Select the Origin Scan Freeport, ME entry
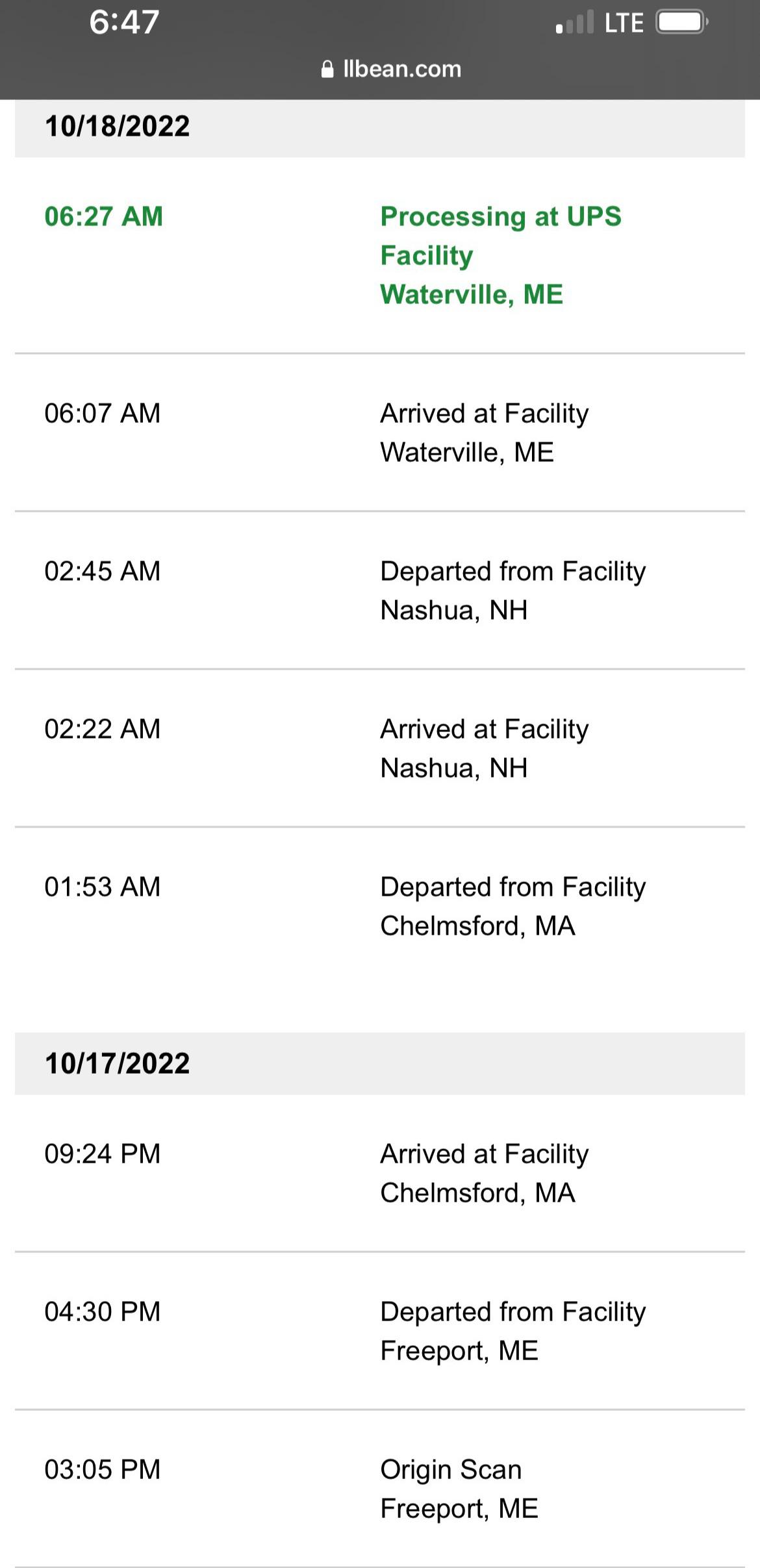The image size is (760, 1568). pyautogui.click(x=459, y=1489)
